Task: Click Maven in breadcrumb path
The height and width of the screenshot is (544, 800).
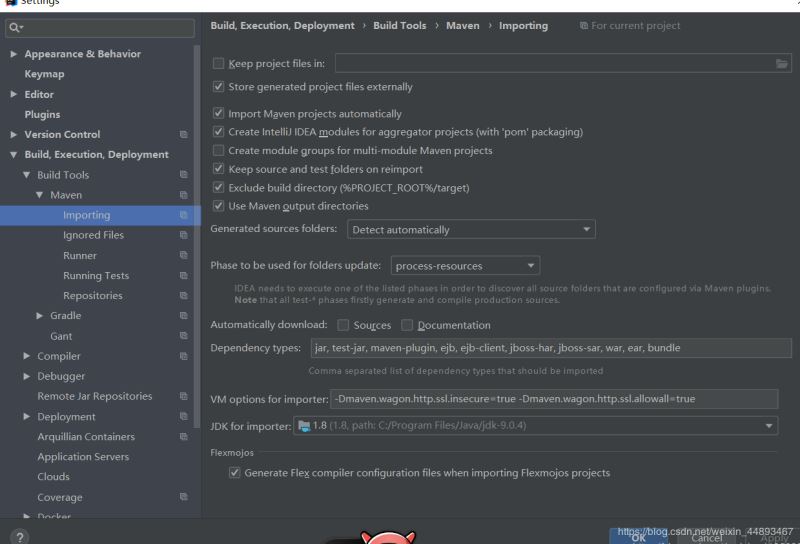Action: click(x=463, y=26)
